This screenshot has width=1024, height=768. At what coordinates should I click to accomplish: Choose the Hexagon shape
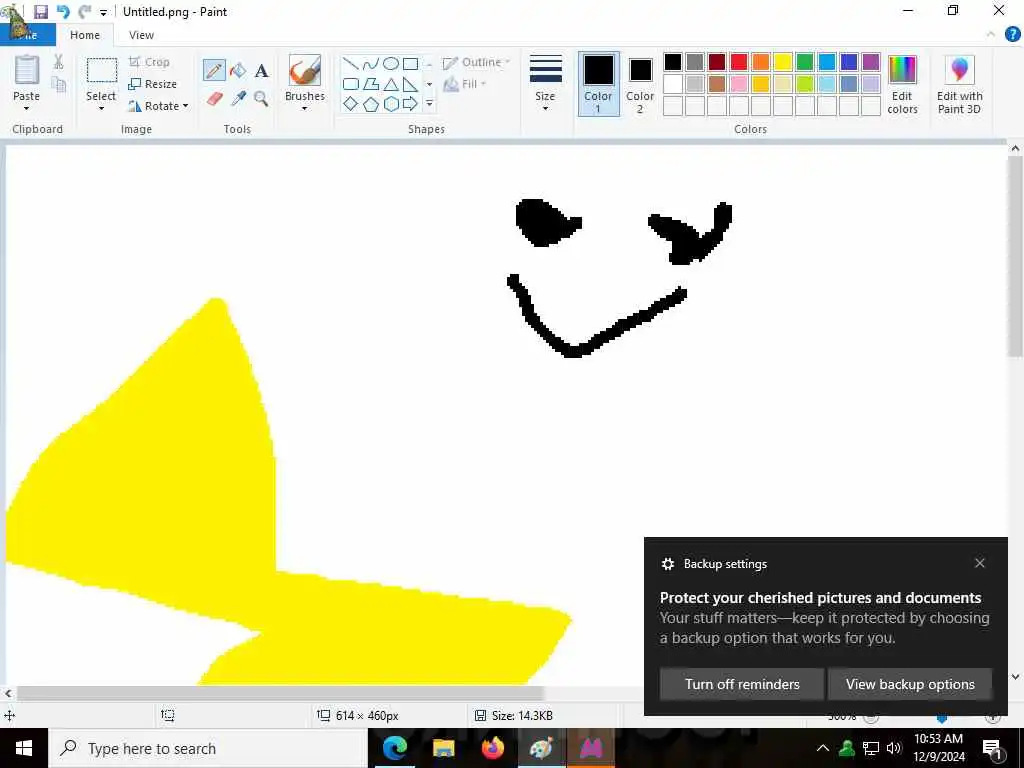(x=391, y=104)
